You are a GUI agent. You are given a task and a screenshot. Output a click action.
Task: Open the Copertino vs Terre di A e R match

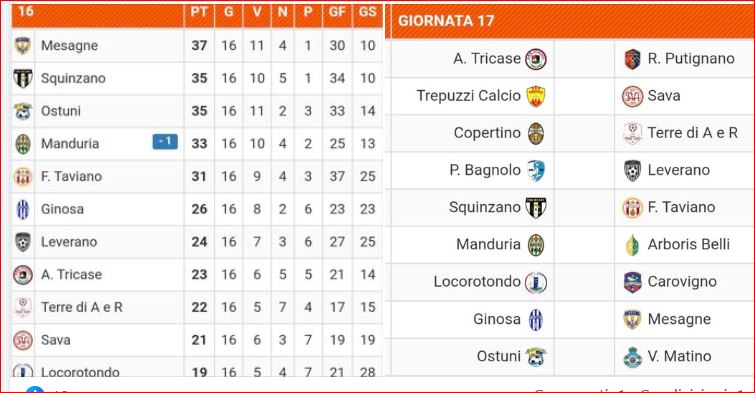(x=573, y=133)
